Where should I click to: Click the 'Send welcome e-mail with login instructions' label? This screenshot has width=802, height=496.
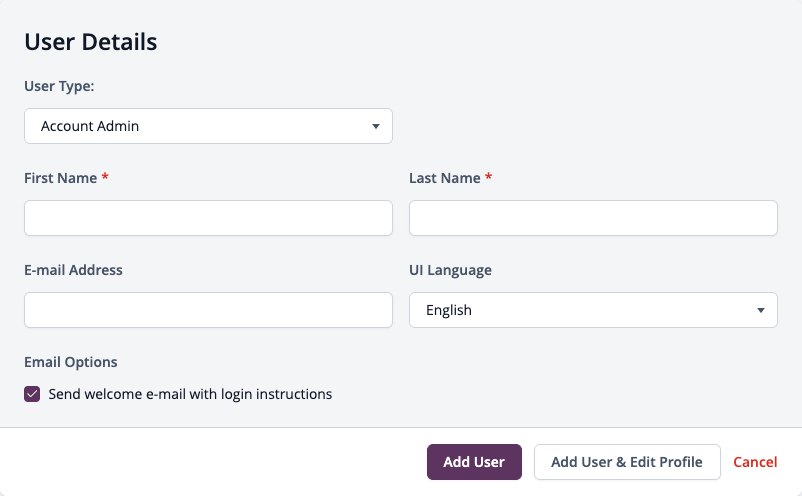[x=190, y=394]
